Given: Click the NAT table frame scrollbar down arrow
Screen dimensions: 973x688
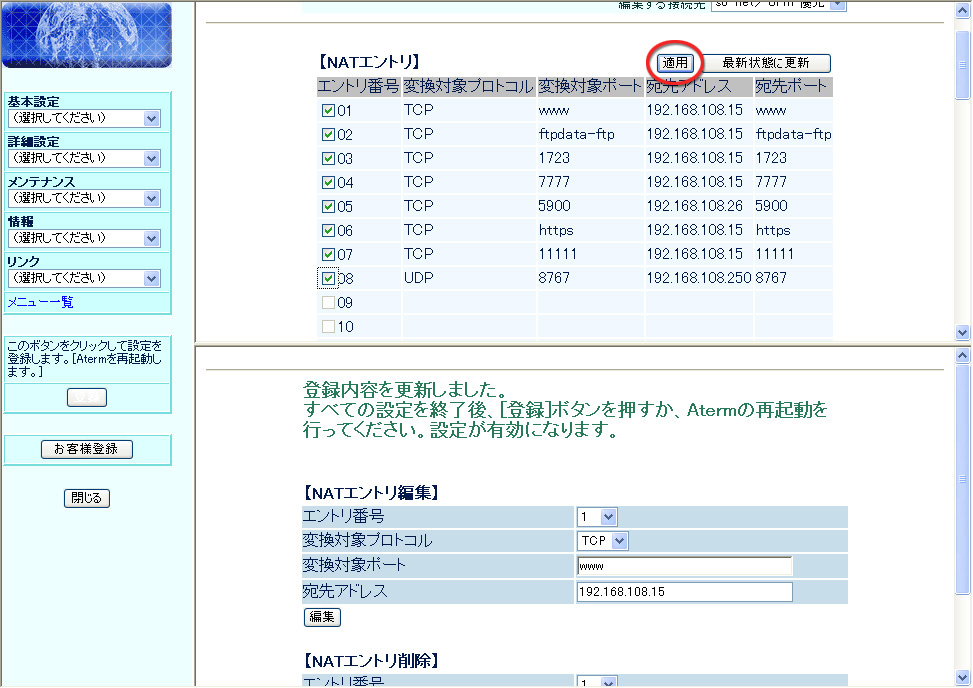Looking at the screenshot, I should [x=962, y=333].
